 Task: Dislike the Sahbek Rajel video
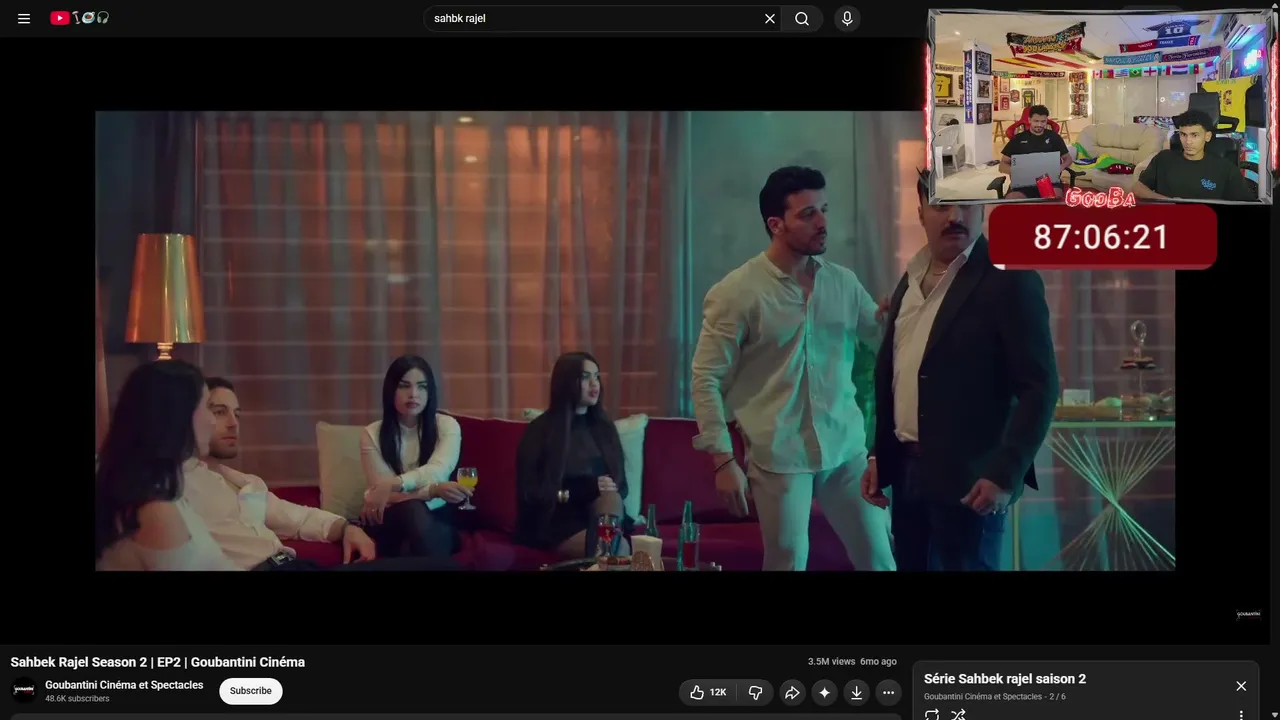point(756,692)
